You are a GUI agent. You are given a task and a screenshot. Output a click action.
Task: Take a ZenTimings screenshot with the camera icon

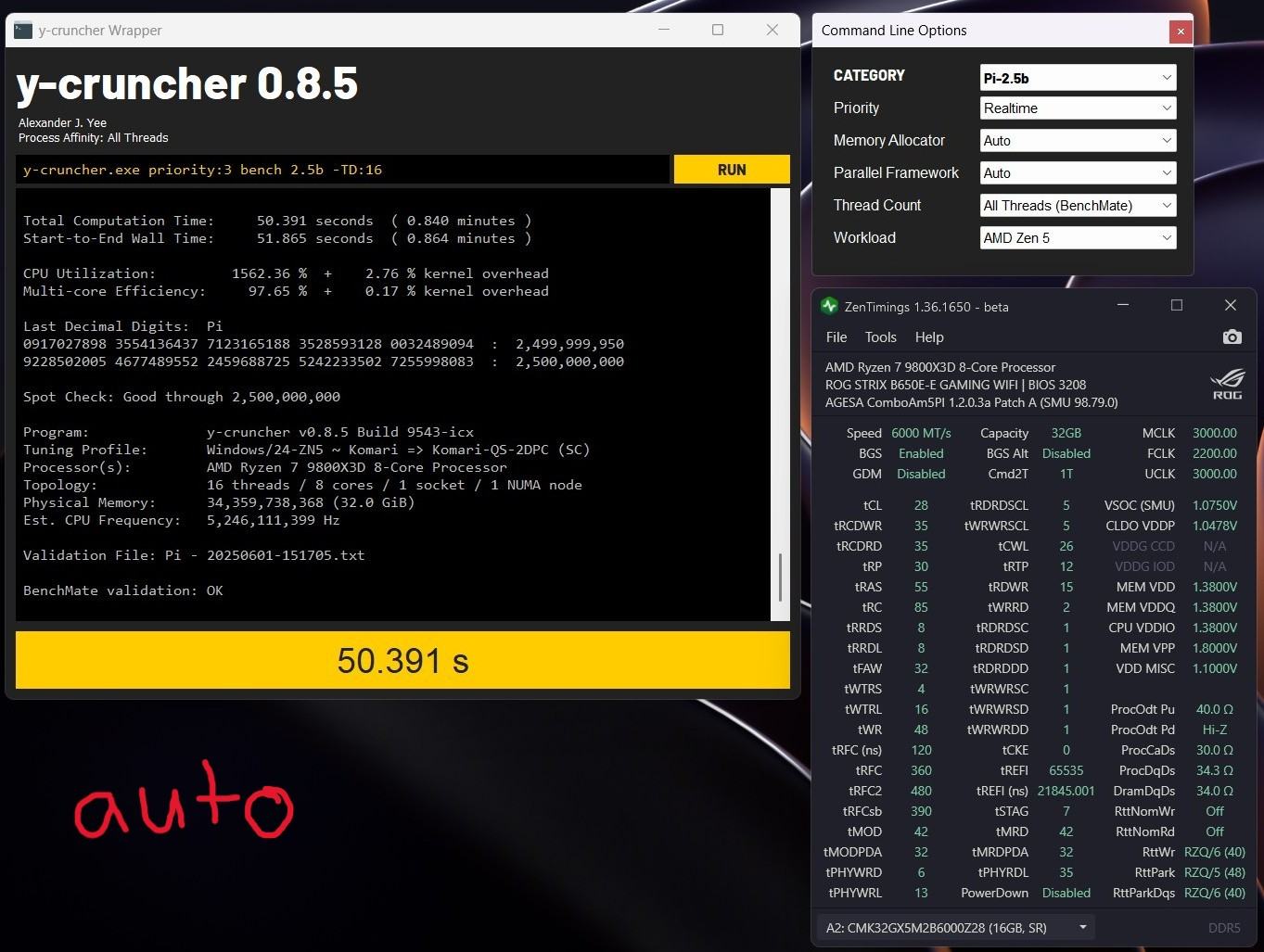click(x=1232, y=337)
